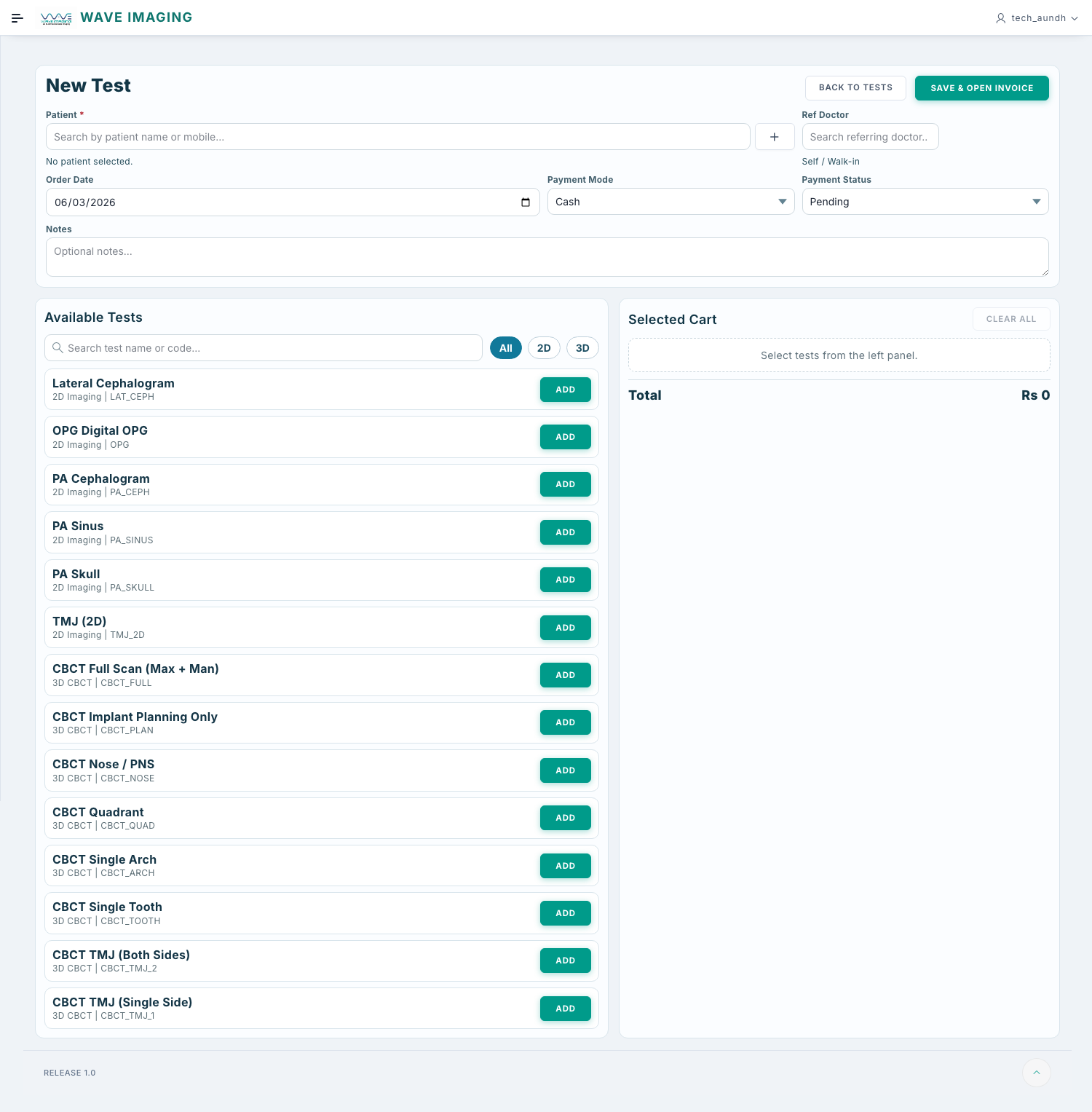Click the Wave Imaging logo
1092x1112 pixels.
(57, 18)
